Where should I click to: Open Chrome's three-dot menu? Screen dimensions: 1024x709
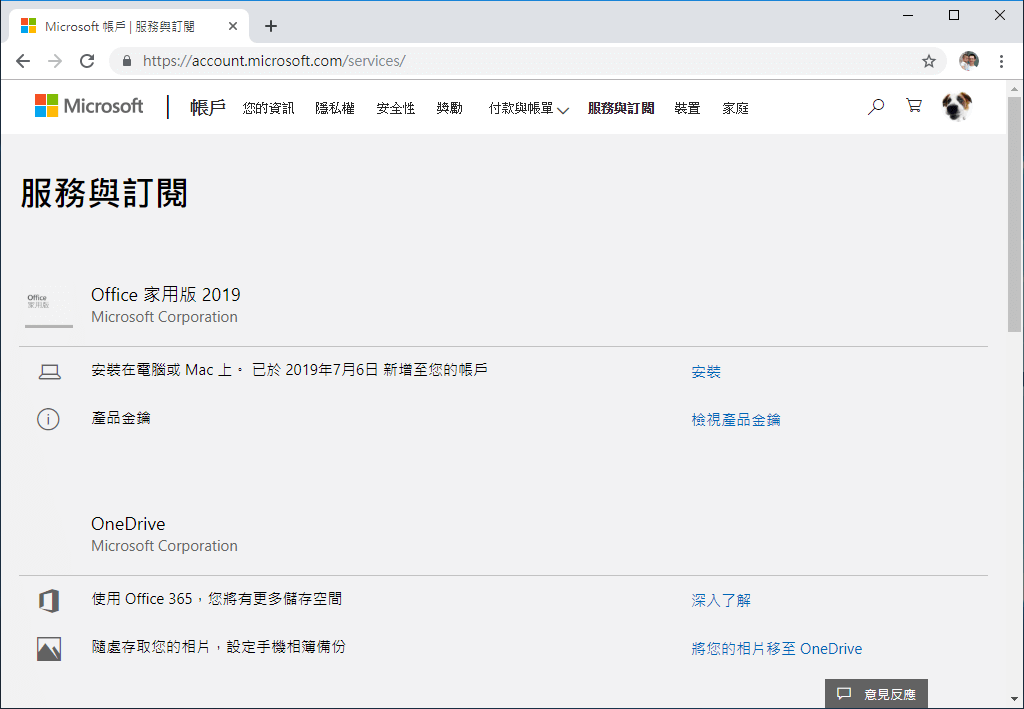pos(1001,61)
